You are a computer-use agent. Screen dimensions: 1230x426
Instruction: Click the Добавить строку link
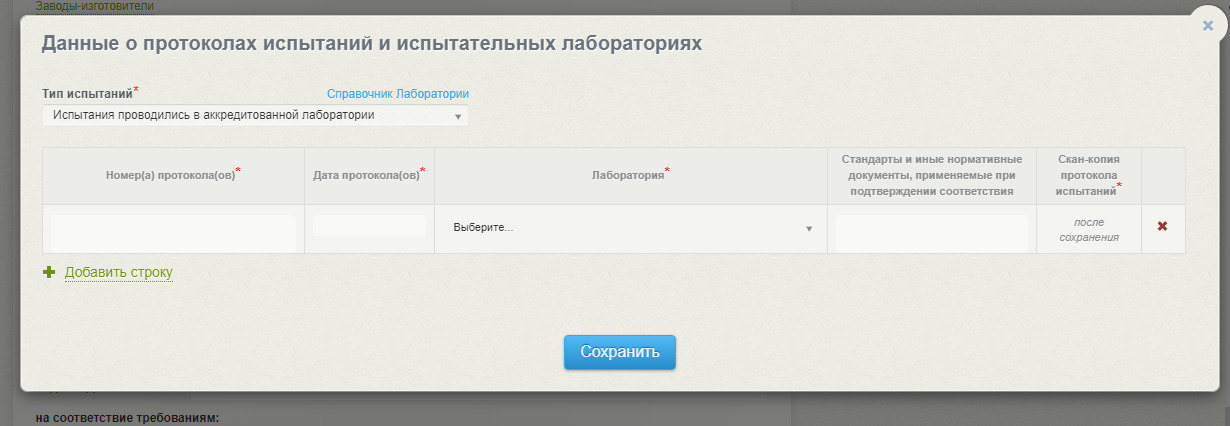point(119,272)
